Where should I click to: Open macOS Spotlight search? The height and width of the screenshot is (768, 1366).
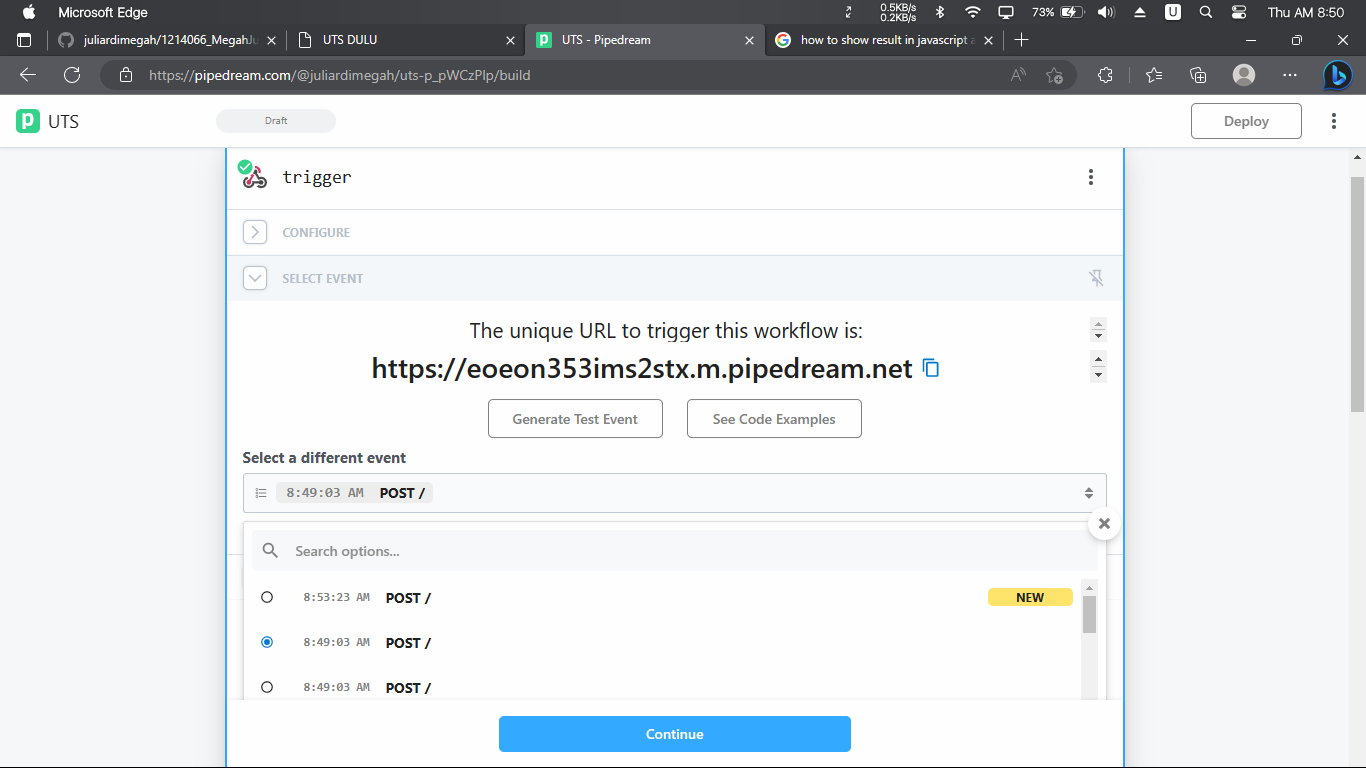[1206, 12]
